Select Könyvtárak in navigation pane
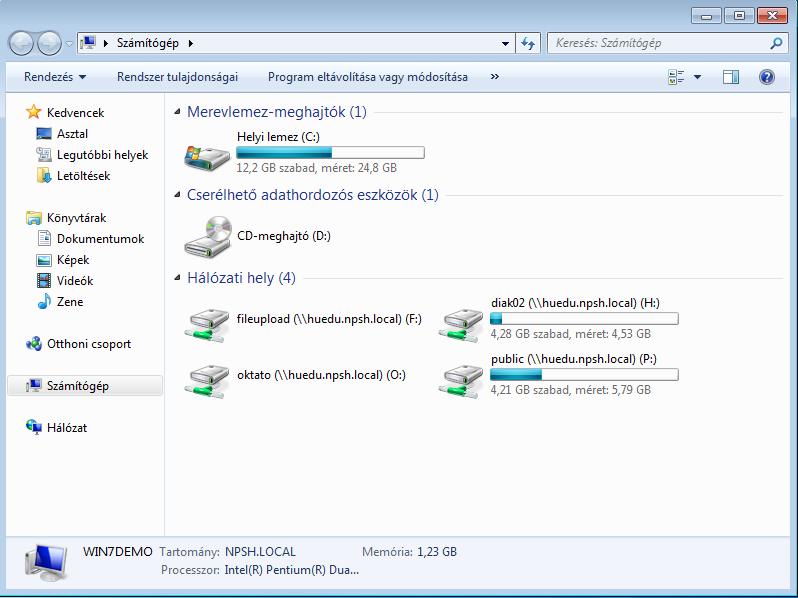The image size is (798, 598). 76,218
